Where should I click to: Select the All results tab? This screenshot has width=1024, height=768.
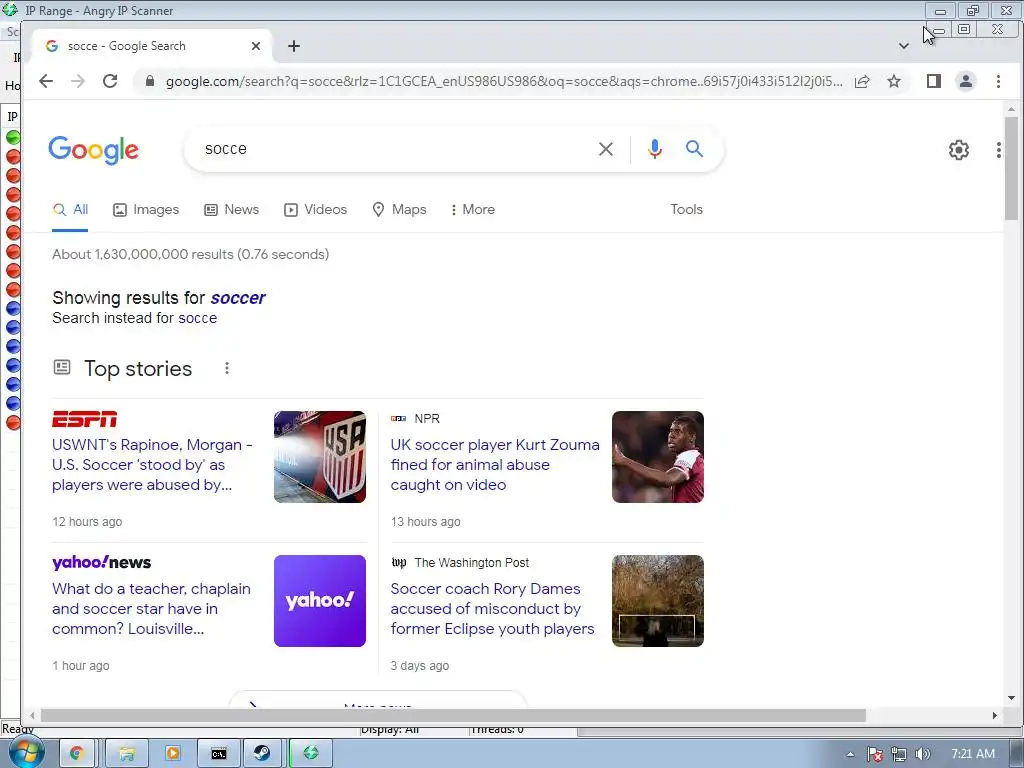tap(70, 210)
